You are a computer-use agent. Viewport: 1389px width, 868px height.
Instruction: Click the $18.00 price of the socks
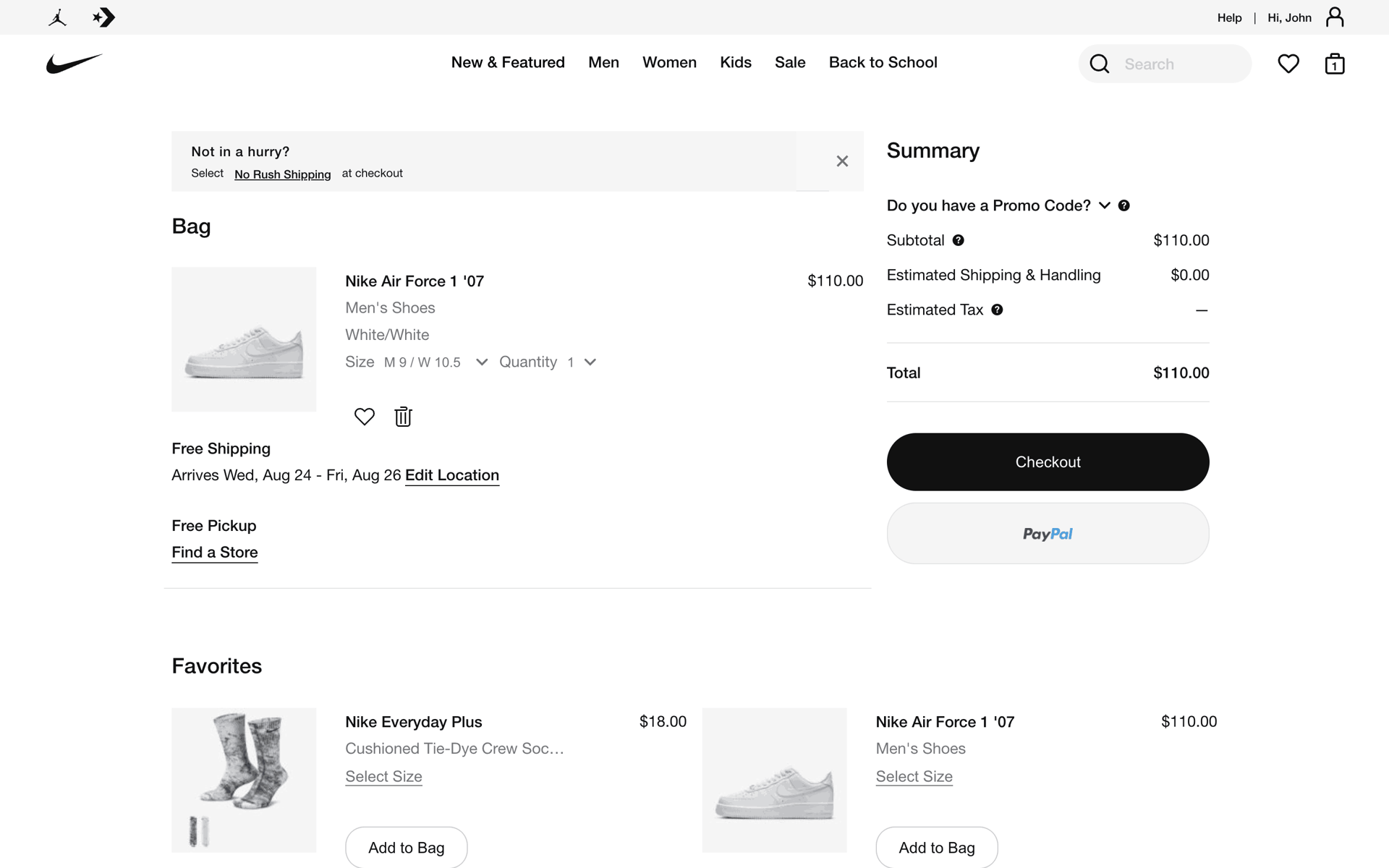pyautogui.click(x=663, y=721)
